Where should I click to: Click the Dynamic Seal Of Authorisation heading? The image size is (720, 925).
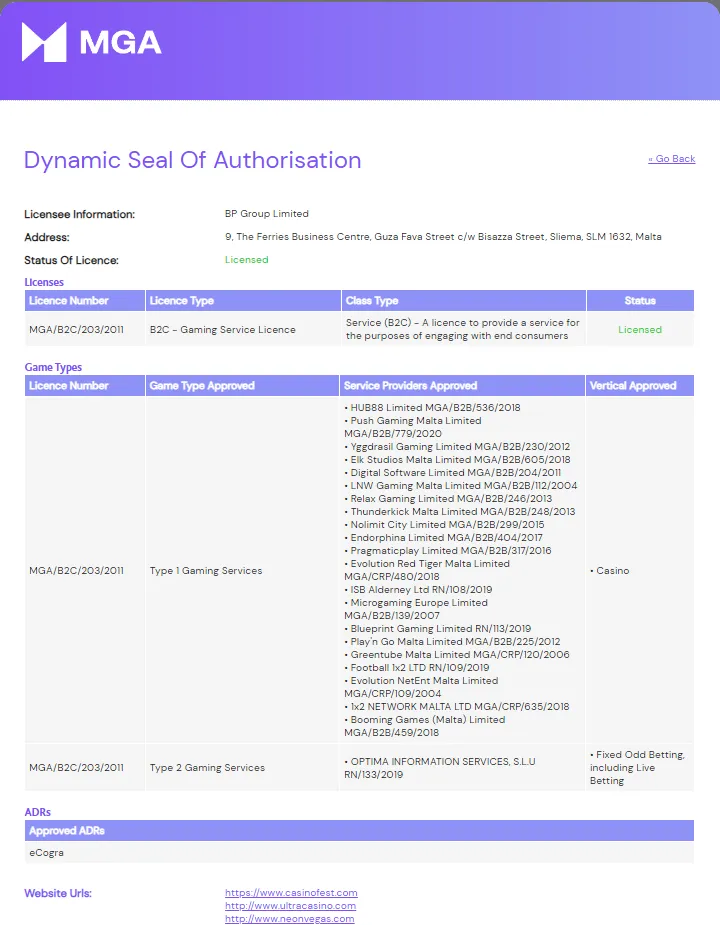[192, 160]
